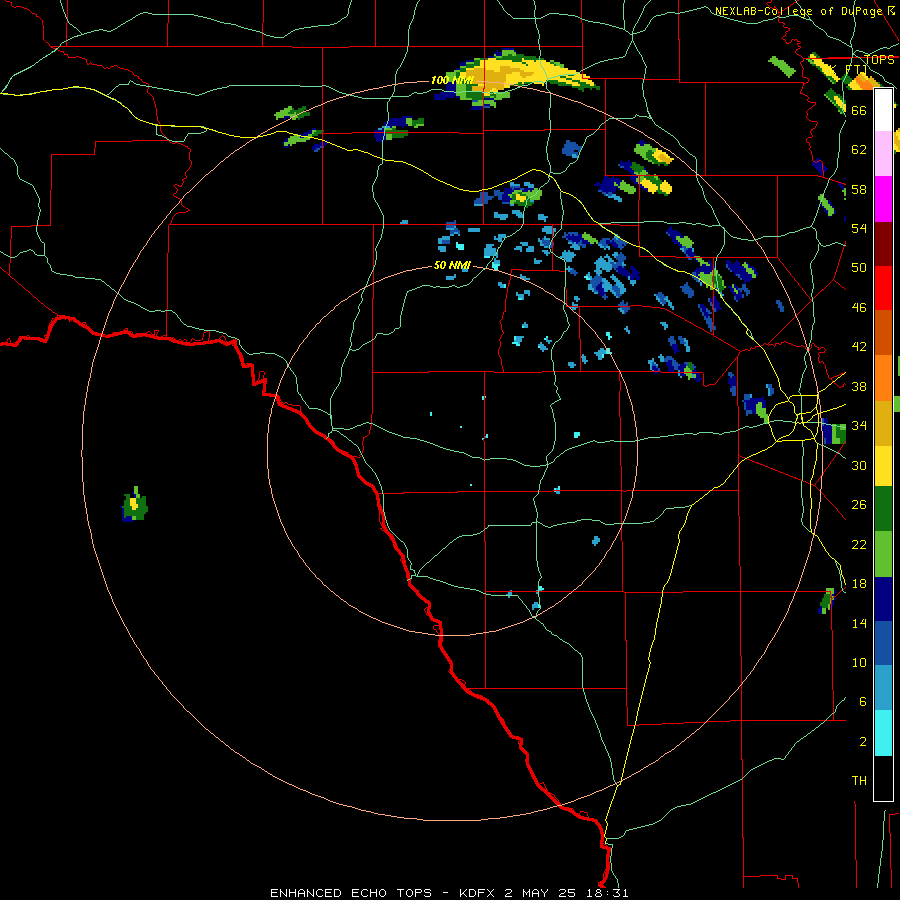Click the "46" legend value

pyautogui.click(x=859, y=308)
